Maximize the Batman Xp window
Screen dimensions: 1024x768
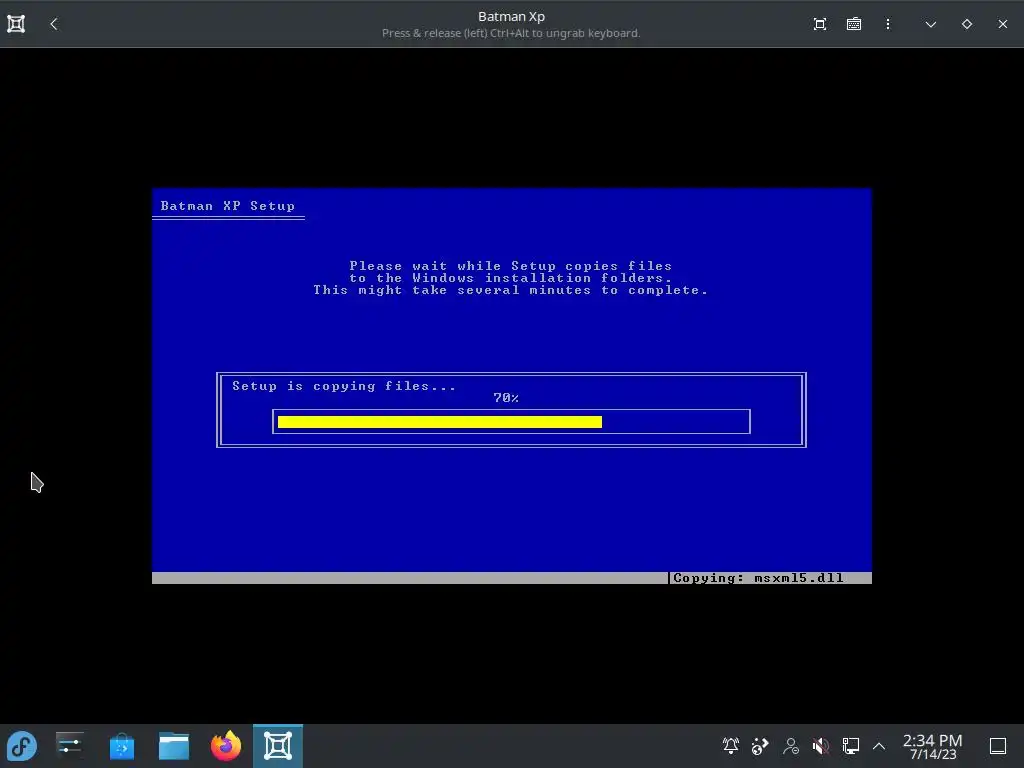click(x=967, y=24)
